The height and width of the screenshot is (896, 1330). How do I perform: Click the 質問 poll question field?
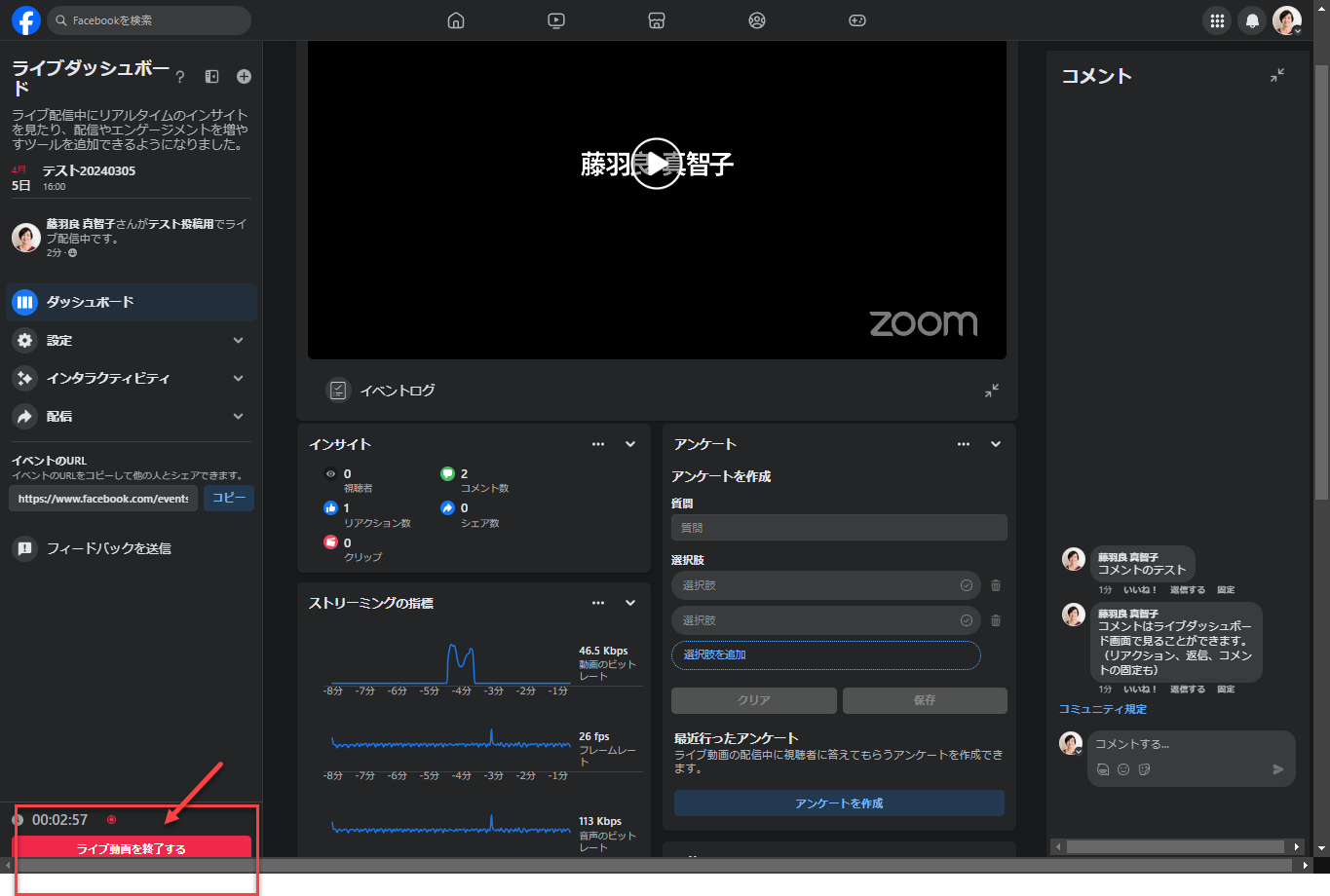[839, 528]
